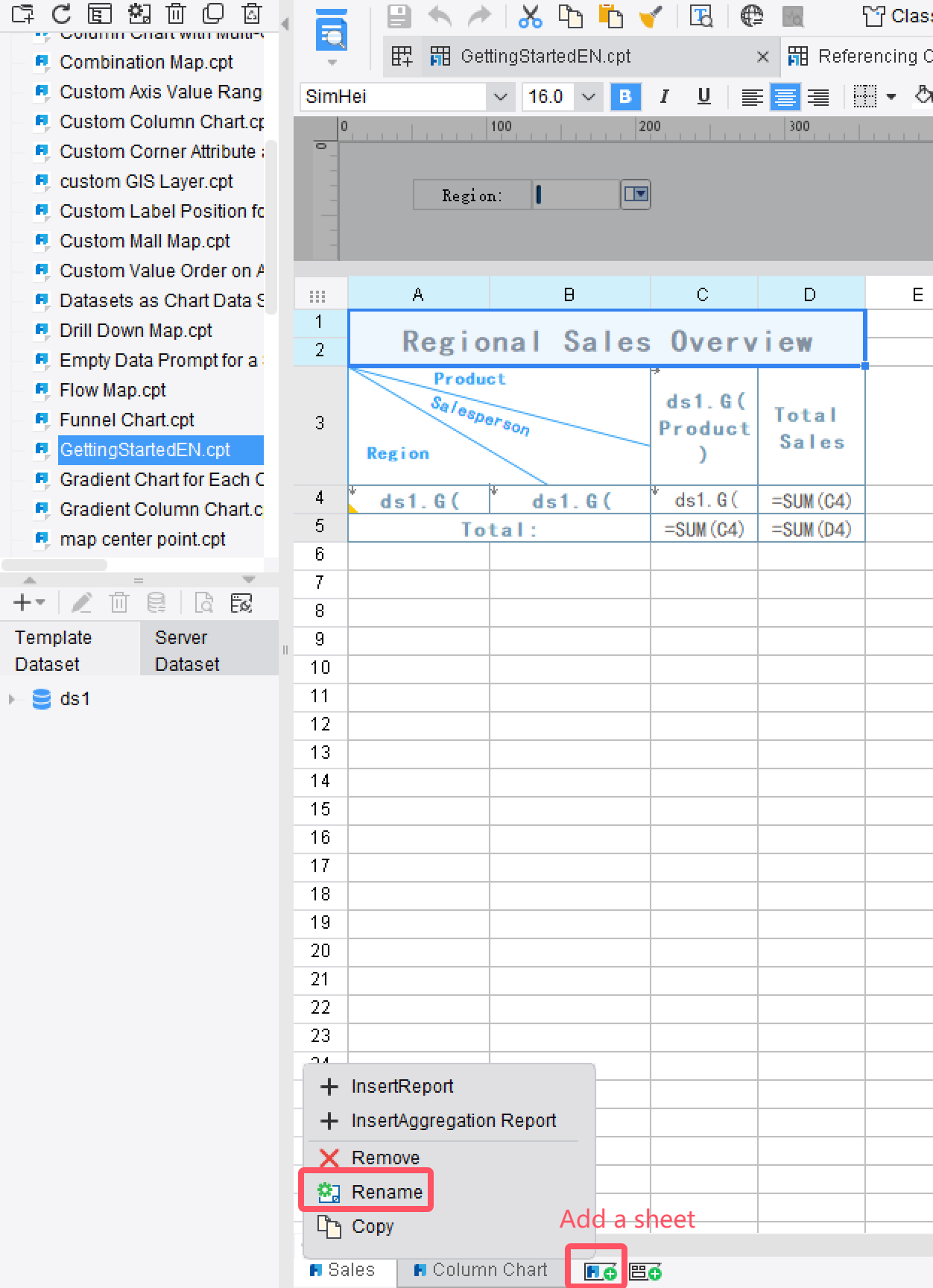Open the recycle bin icon above file list
Image resolution: width=933 pixels, height=1288 pixels.
point(252,13)
